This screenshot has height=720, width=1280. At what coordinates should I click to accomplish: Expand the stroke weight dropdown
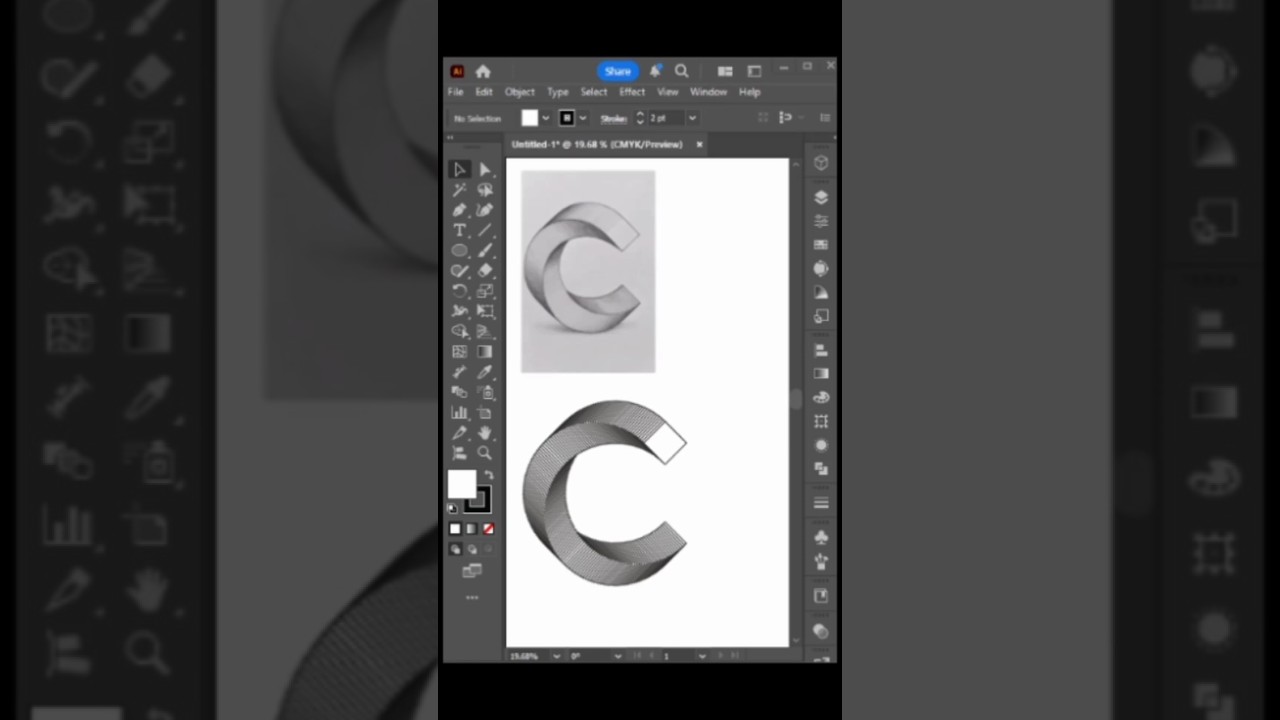692,118
